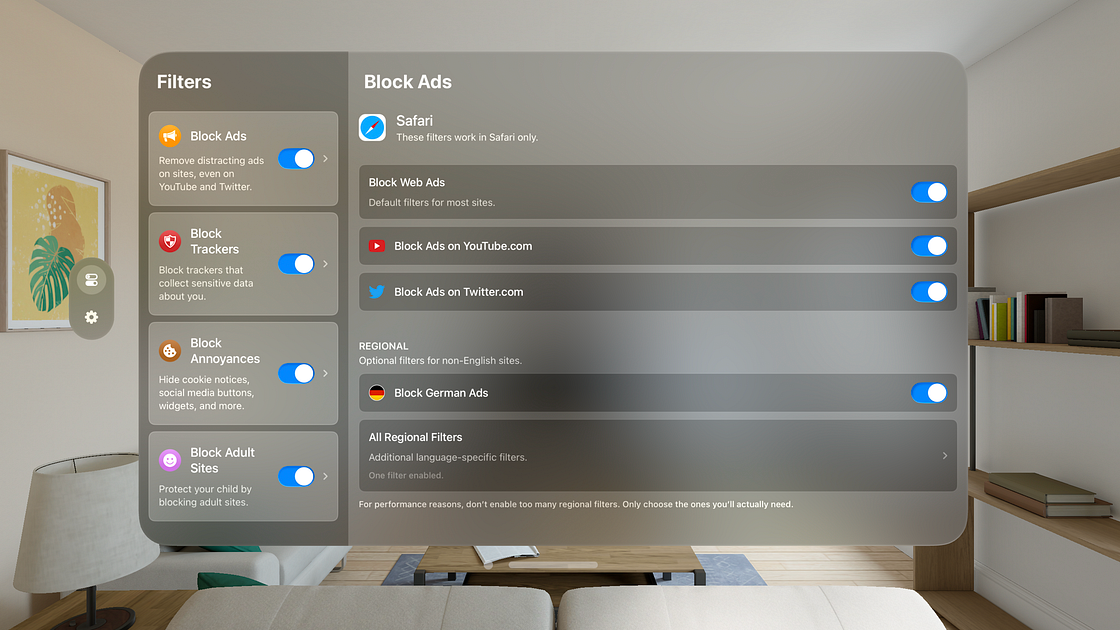Select the Block Annoyances card title
The image size is (1120, 630).
[225, 351]
